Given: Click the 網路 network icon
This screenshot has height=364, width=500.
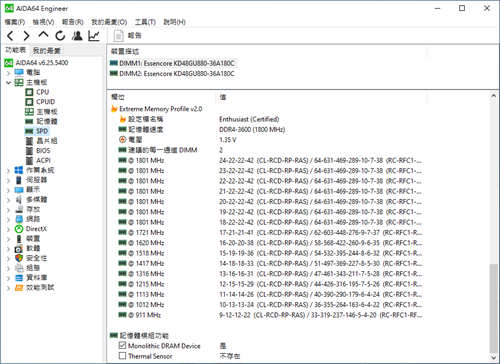Looking at the screenshot, I should click(19, 219).
